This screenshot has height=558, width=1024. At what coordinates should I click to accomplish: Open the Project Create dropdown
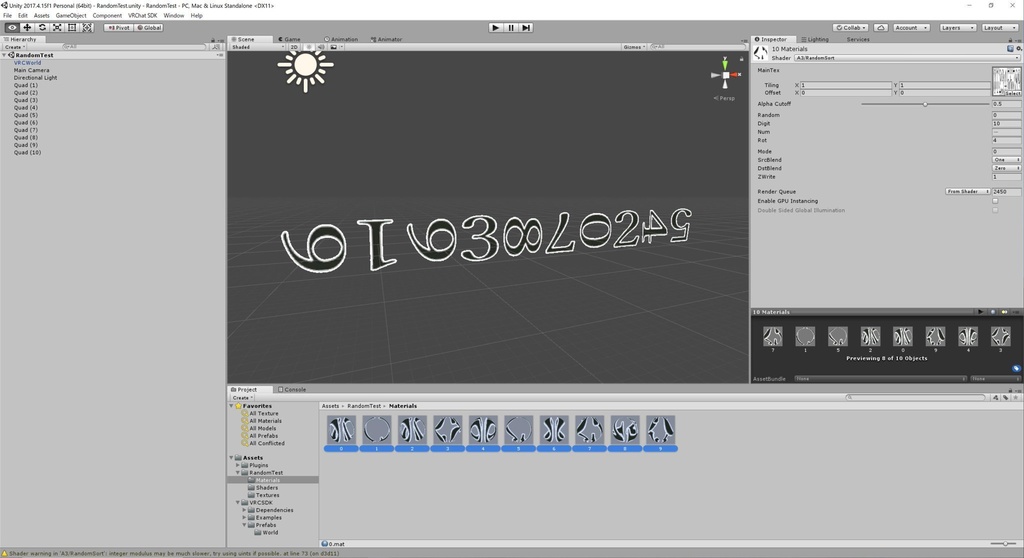click(x=242, y=397)
